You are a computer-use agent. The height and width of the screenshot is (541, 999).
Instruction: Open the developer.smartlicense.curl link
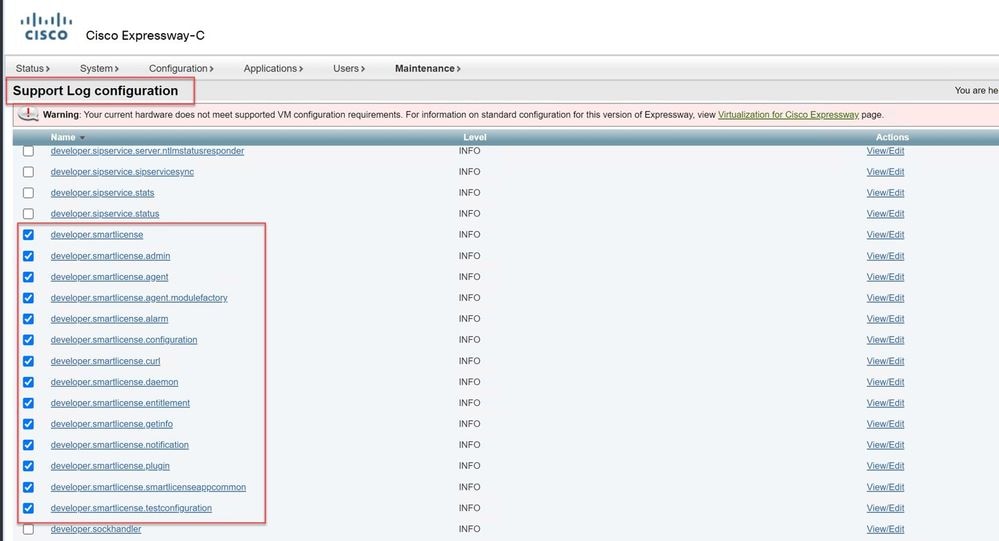click(x=105, y=361)
